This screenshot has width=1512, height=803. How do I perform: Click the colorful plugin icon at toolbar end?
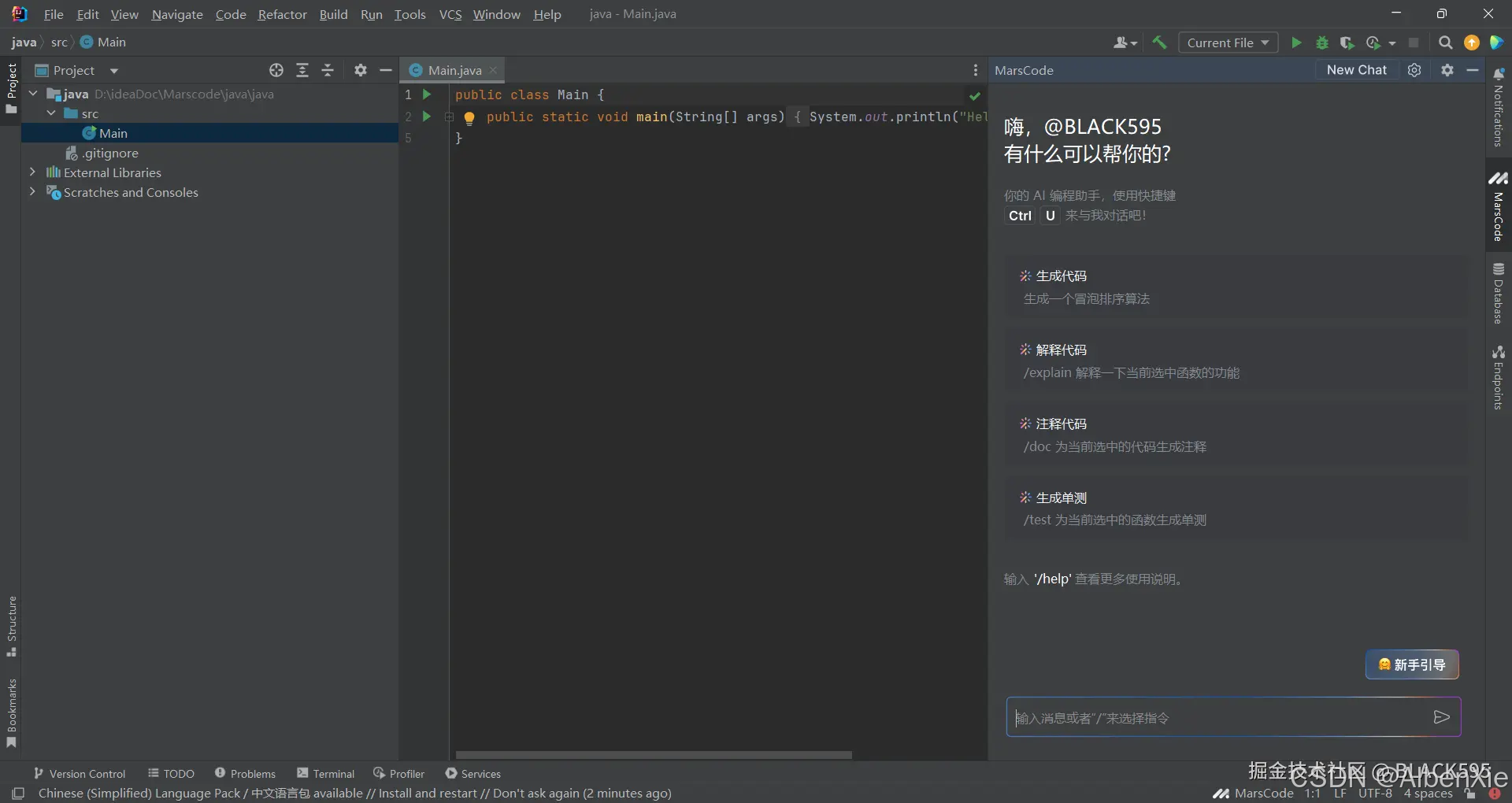click(x=1497, y=43)
